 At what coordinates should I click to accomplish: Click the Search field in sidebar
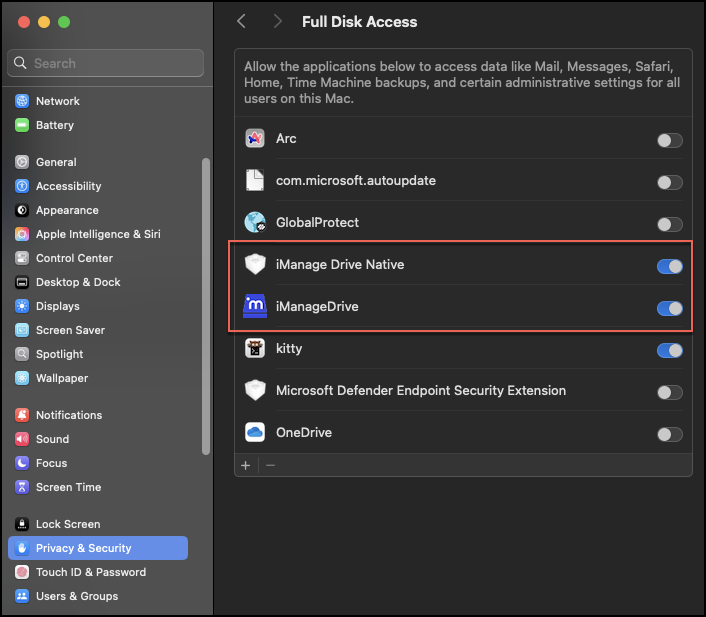coord(105,63)
